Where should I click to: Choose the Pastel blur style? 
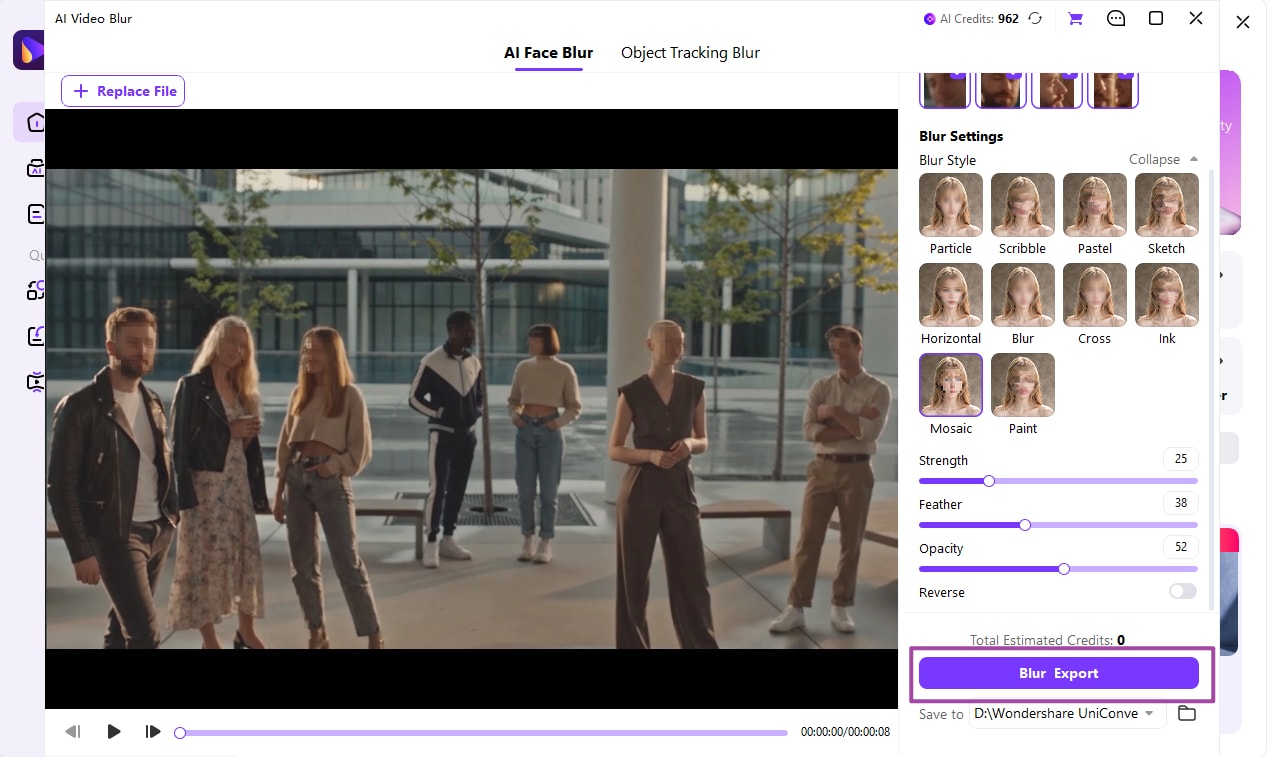[x=1095, y=205]
